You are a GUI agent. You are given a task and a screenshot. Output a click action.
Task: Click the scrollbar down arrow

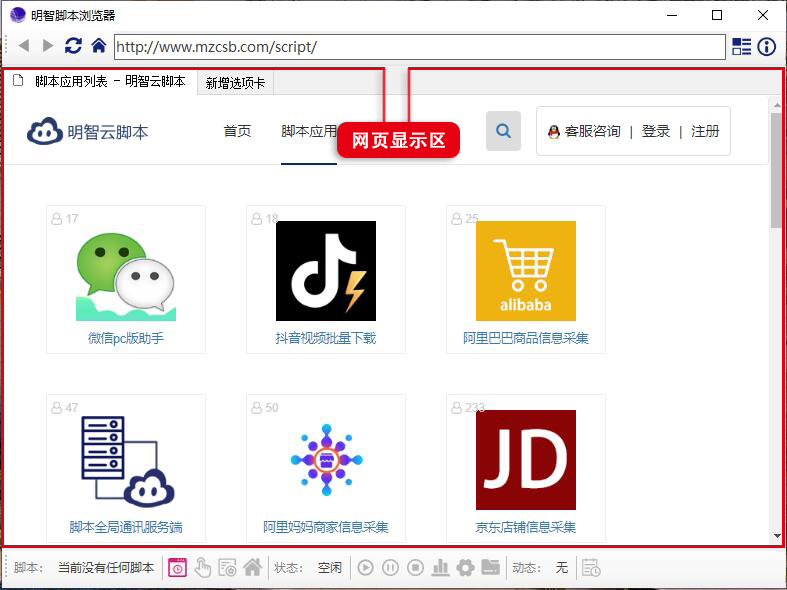click(776, 536)
